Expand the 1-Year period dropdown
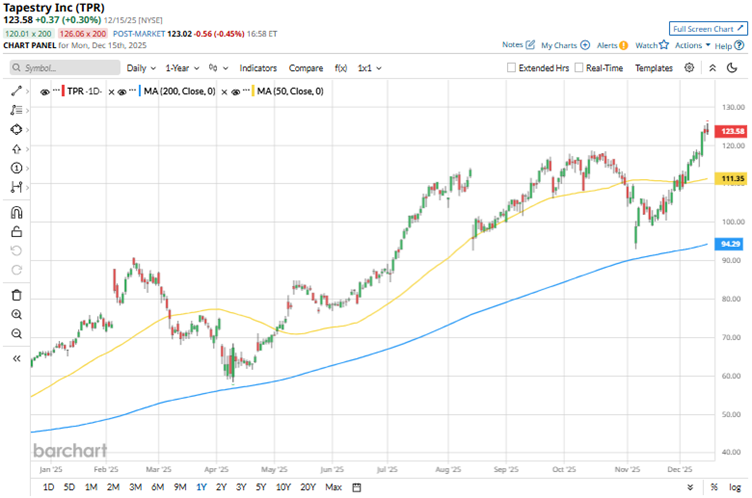Screen dimensions: 752x498 (182, 68)
